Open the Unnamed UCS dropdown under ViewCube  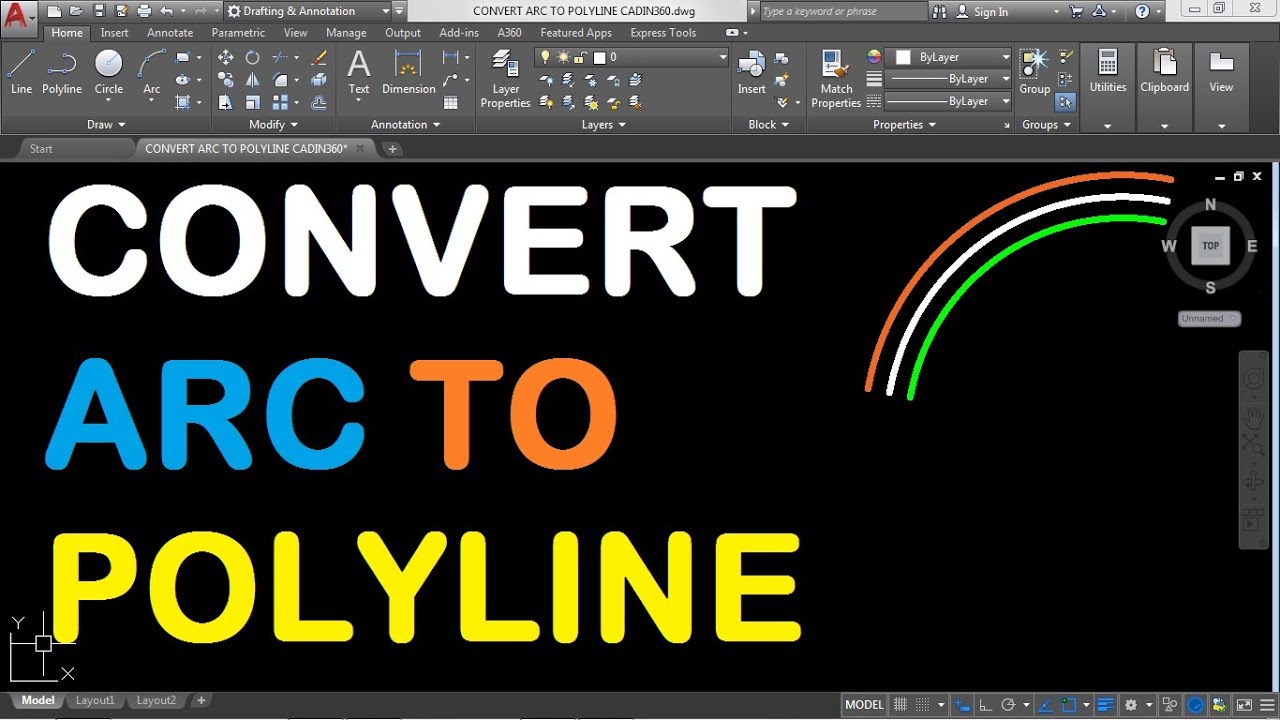(1210, 318)
